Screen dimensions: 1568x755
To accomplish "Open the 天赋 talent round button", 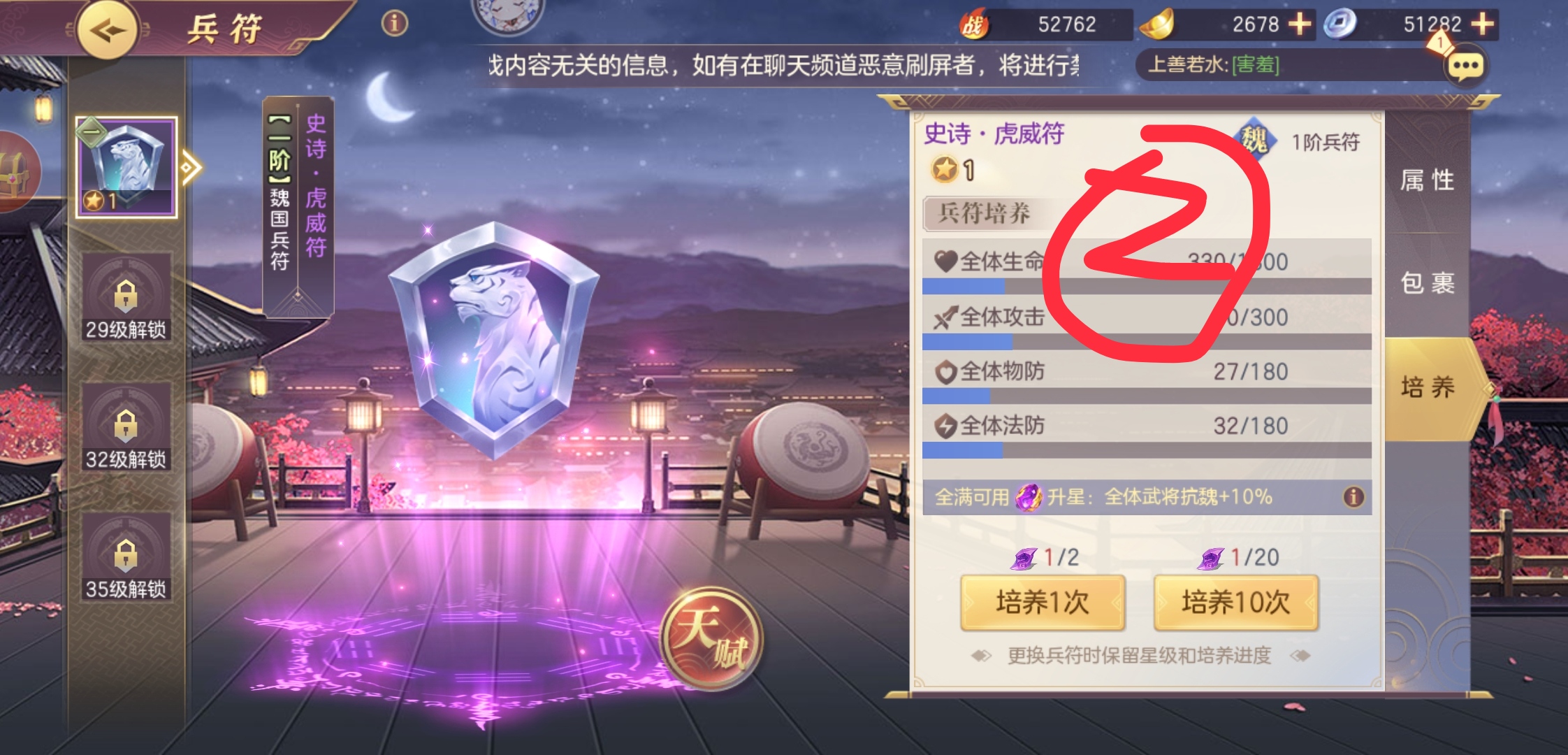I will pyautogui.click(x=712, y=638).
